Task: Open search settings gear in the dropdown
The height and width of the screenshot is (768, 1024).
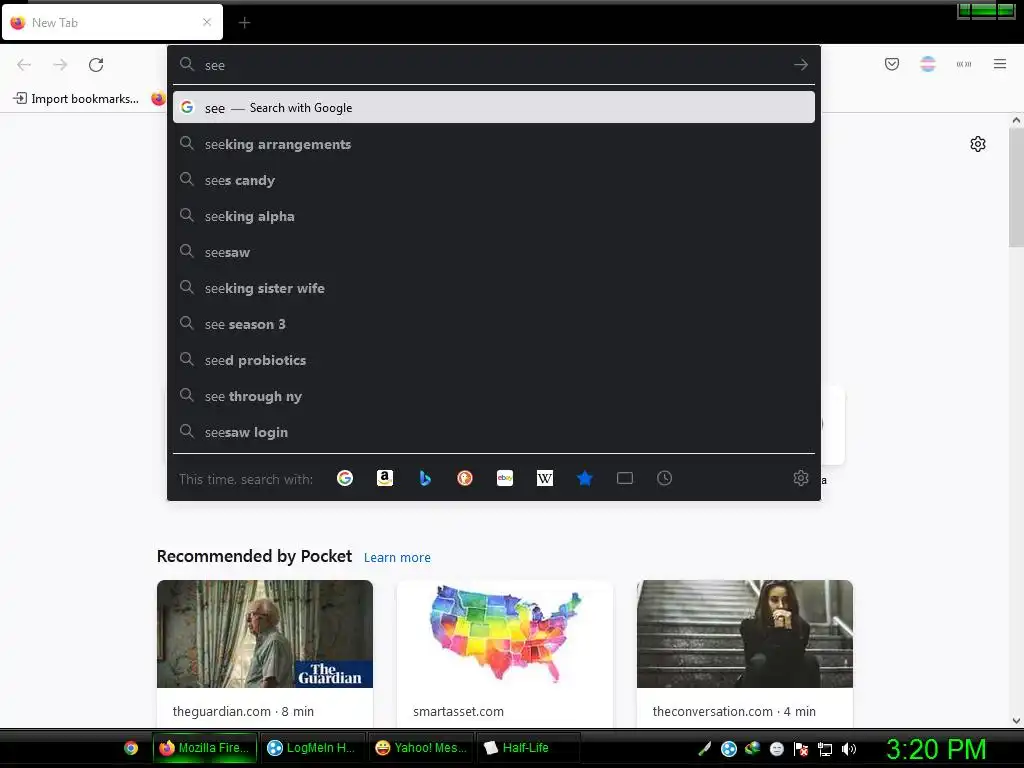Action: click(x=801, y=478)
